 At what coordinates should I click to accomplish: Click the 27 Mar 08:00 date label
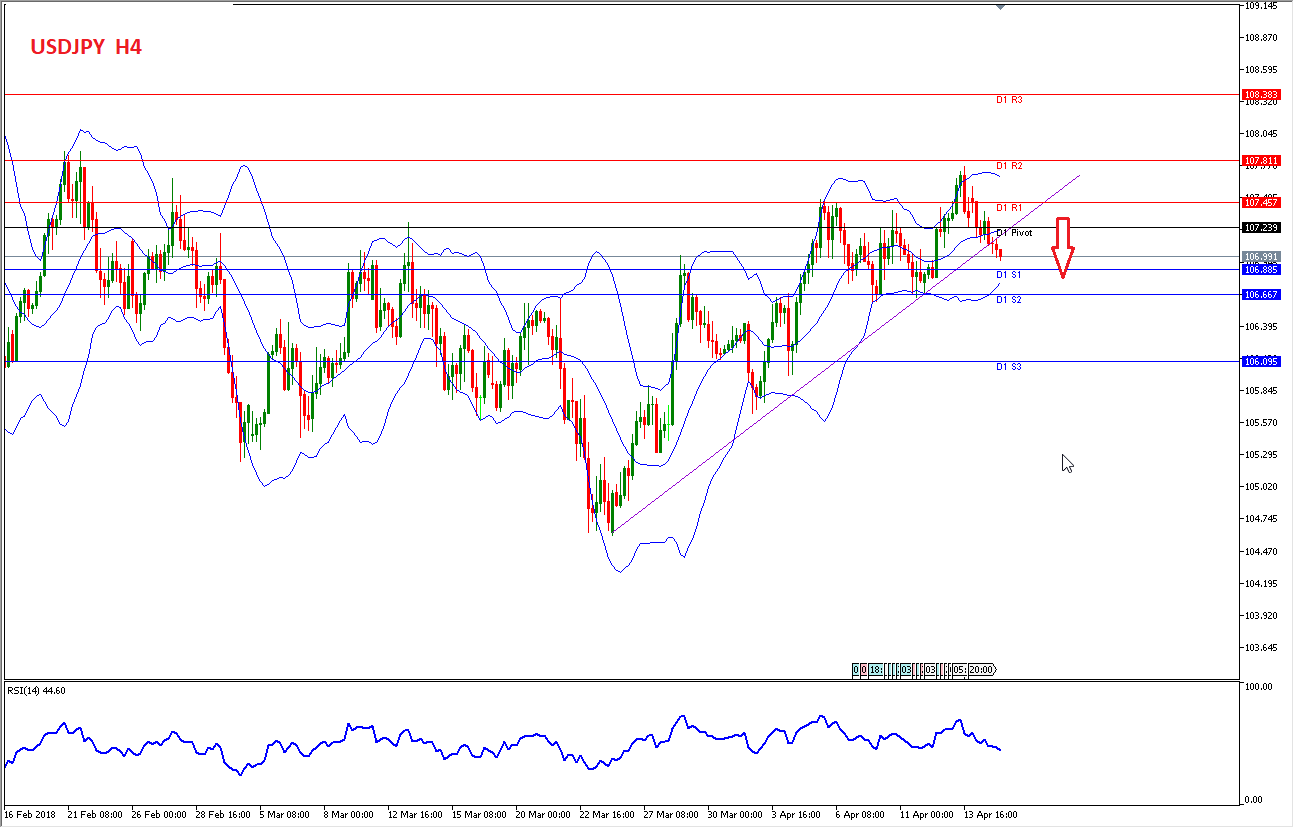coord(671,814)
